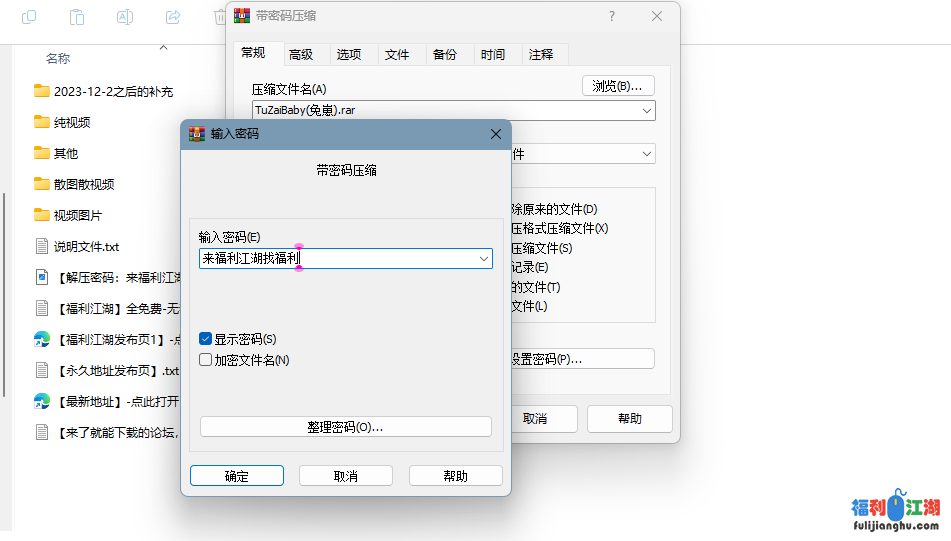Uncheck the 显示密码 checkbox
The image size is (951, 541).
(x=206, y=339)
